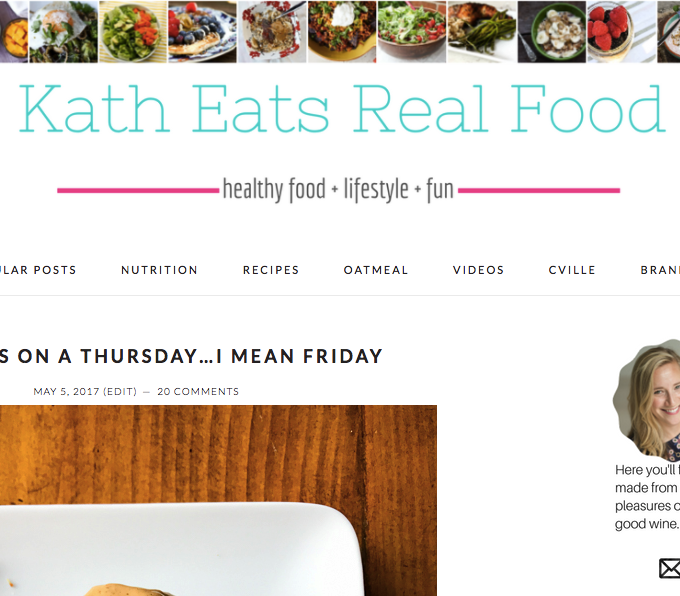Click the healthy food lifestyle fun tagline
The height and width of the screenshot is (596, 680).
click(x=338, y=190)
